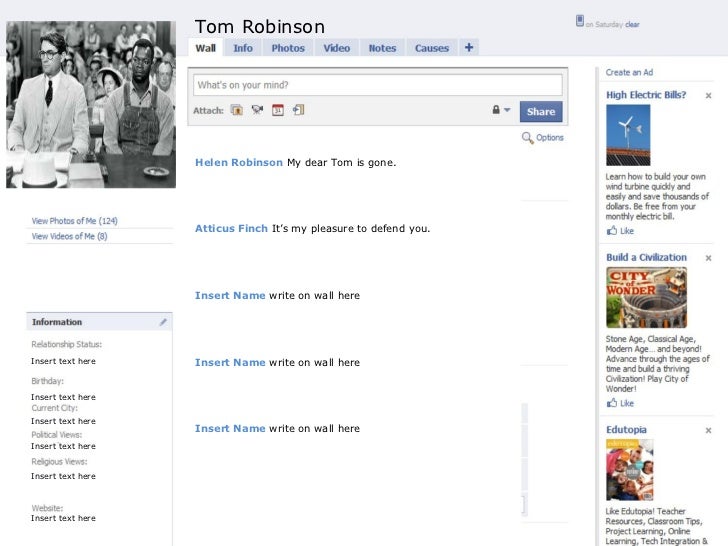The height and width of the screenshot is (546, 728).
Task: Click the What's on your mind field
Action: click(x=377, y=85)
